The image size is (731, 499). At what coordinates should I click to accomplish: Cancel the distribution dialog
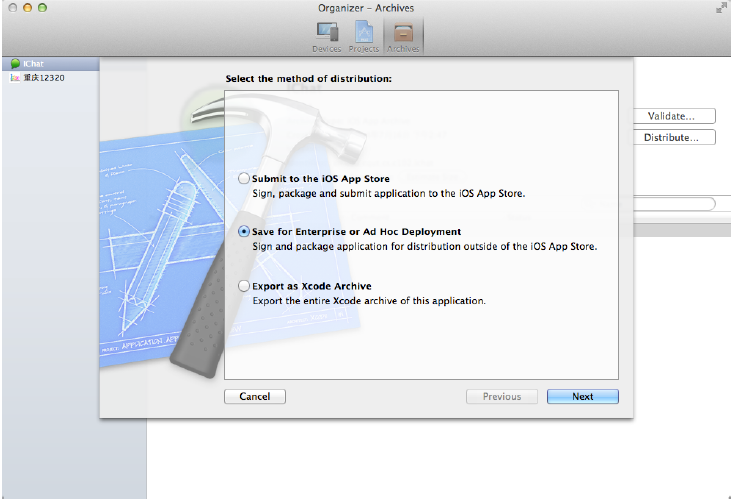(x=255, y=396)
